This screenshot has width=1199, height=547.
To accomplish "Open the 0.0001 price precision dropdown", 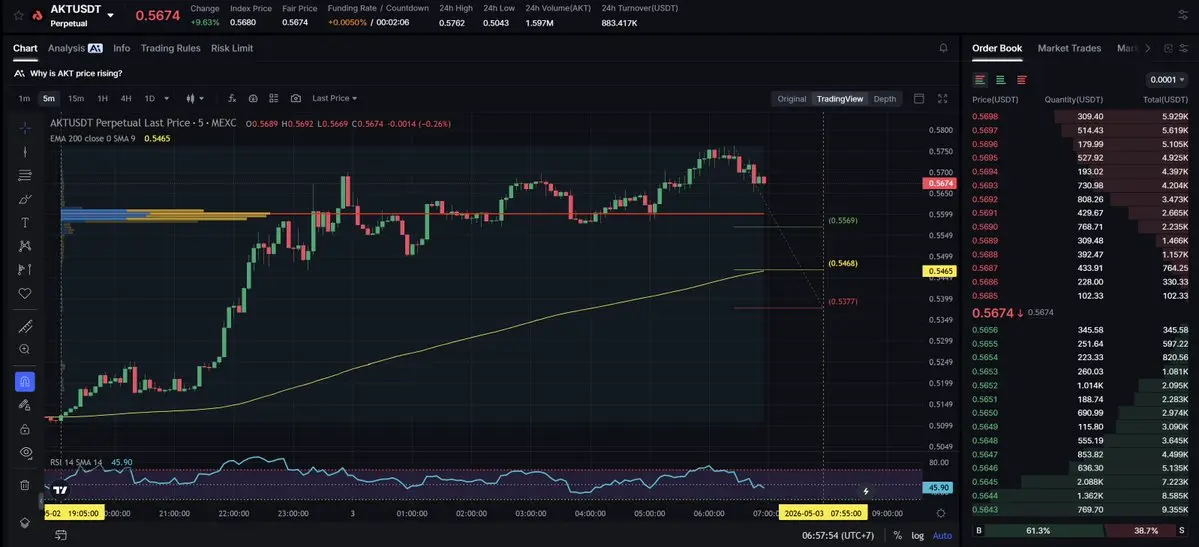I will pos(1167,80).
